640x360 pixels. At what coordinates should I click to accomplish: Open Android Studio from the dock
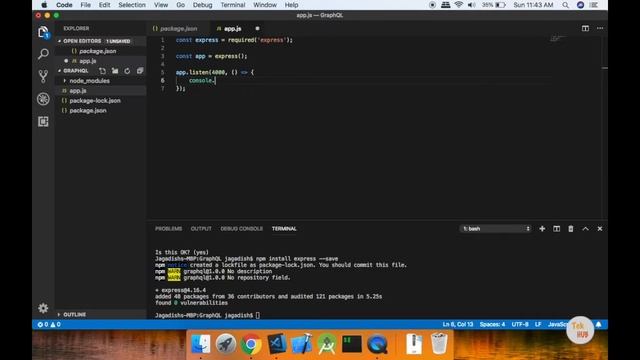[x=327, y=344]
